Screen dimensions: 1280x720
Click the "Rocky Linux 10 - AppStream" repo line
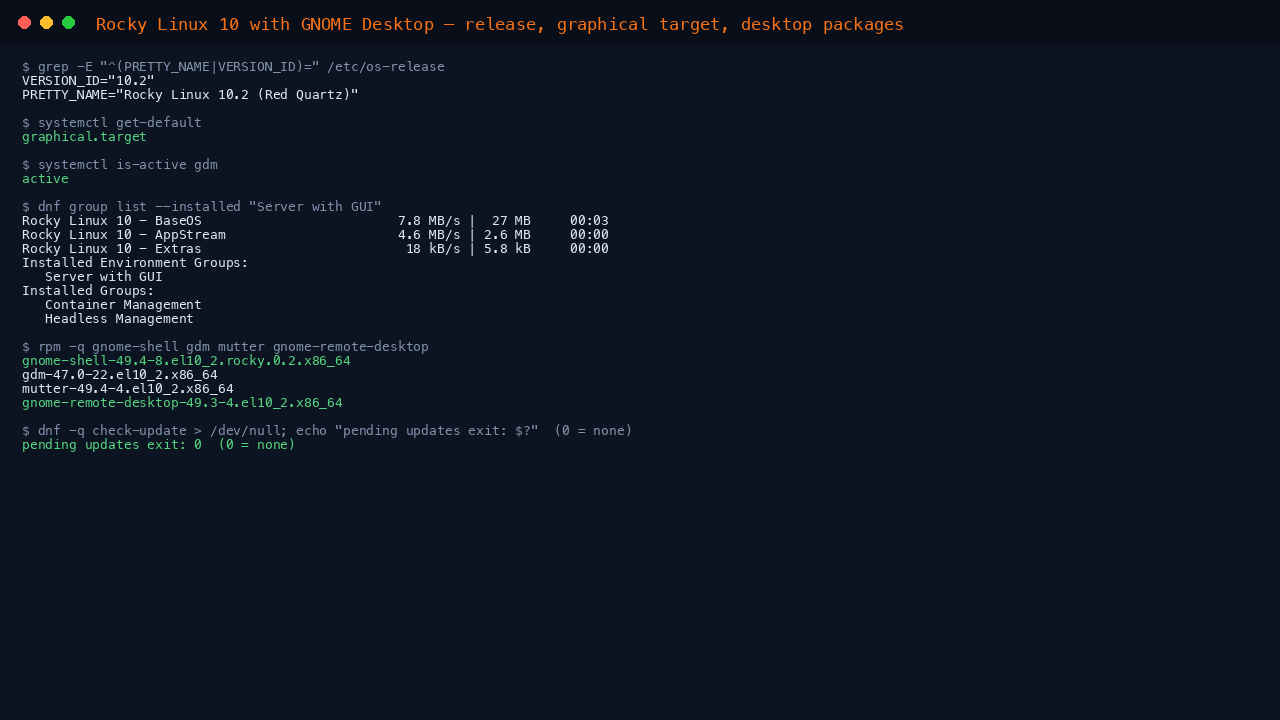point(315,235)
